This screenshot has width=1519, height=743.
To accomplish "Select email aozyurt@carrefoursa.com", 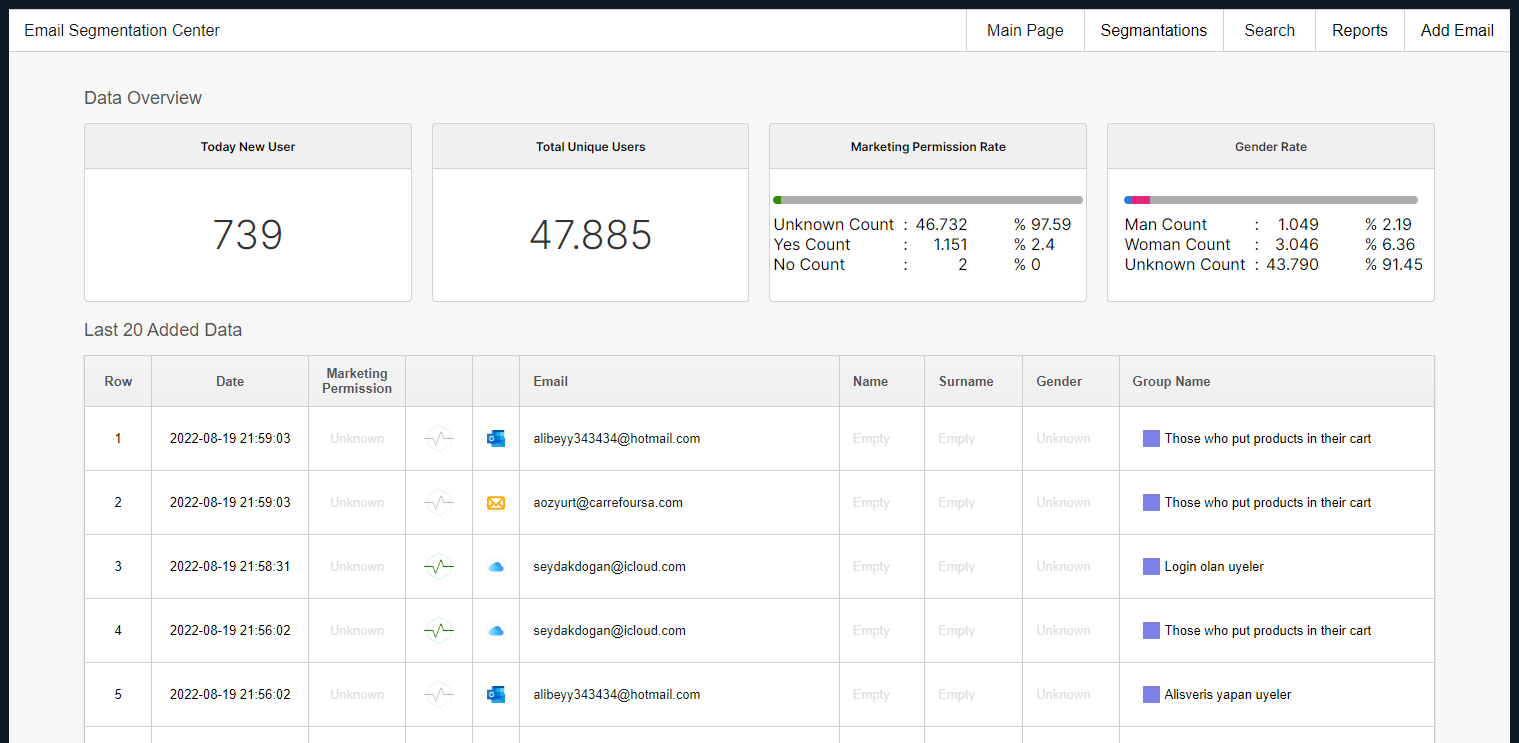I will 608,503.
